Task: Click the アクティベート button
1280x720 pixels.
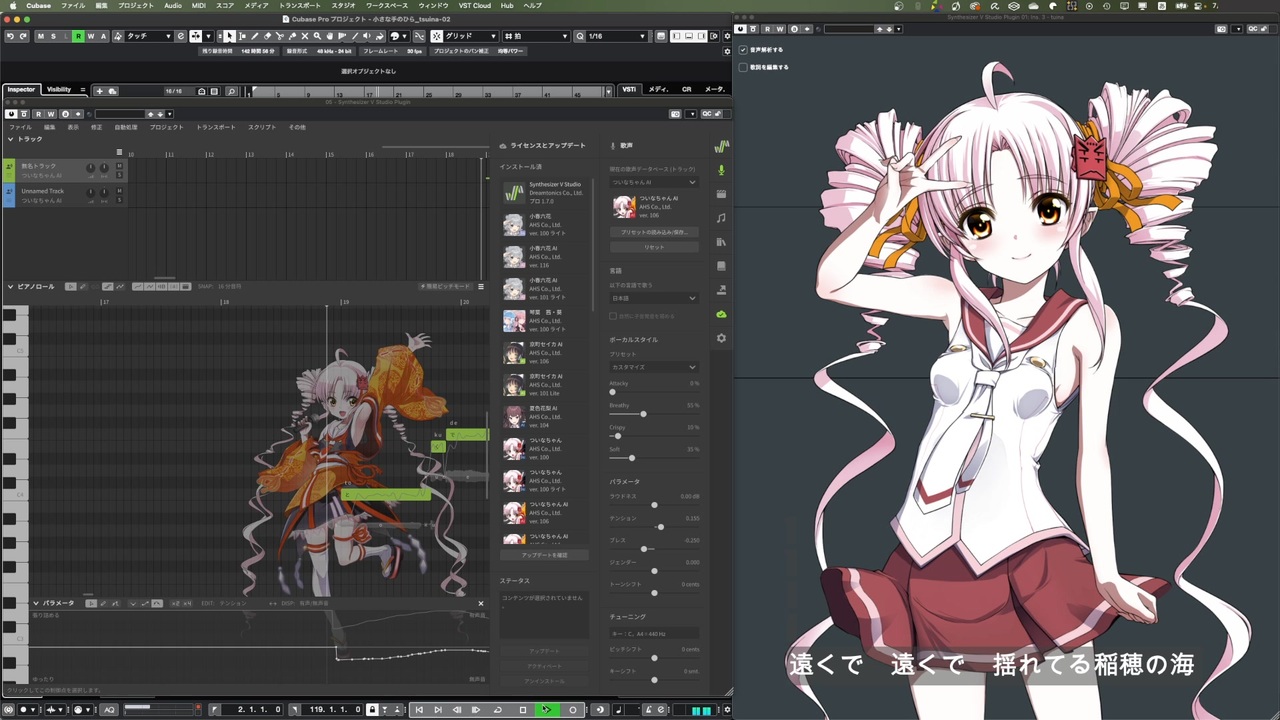Action: click(x=545, y=666)
